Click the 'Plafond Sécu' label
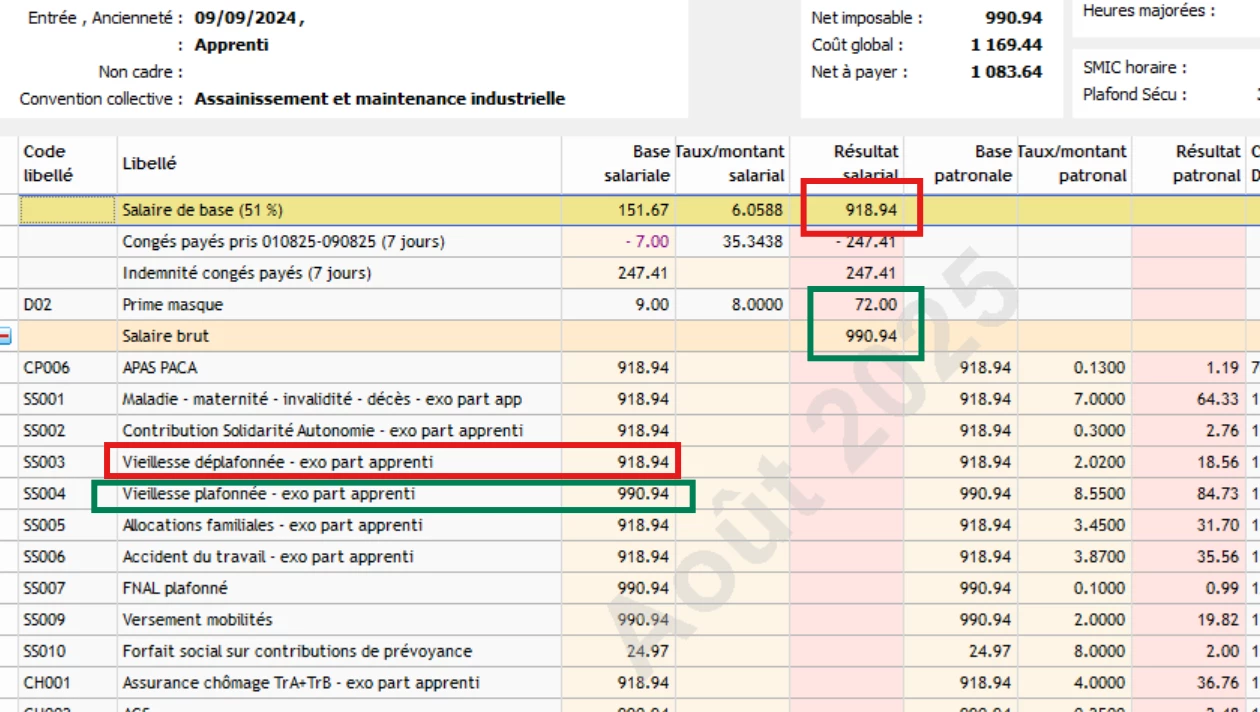The image size is (1260, 712). 1135,95
